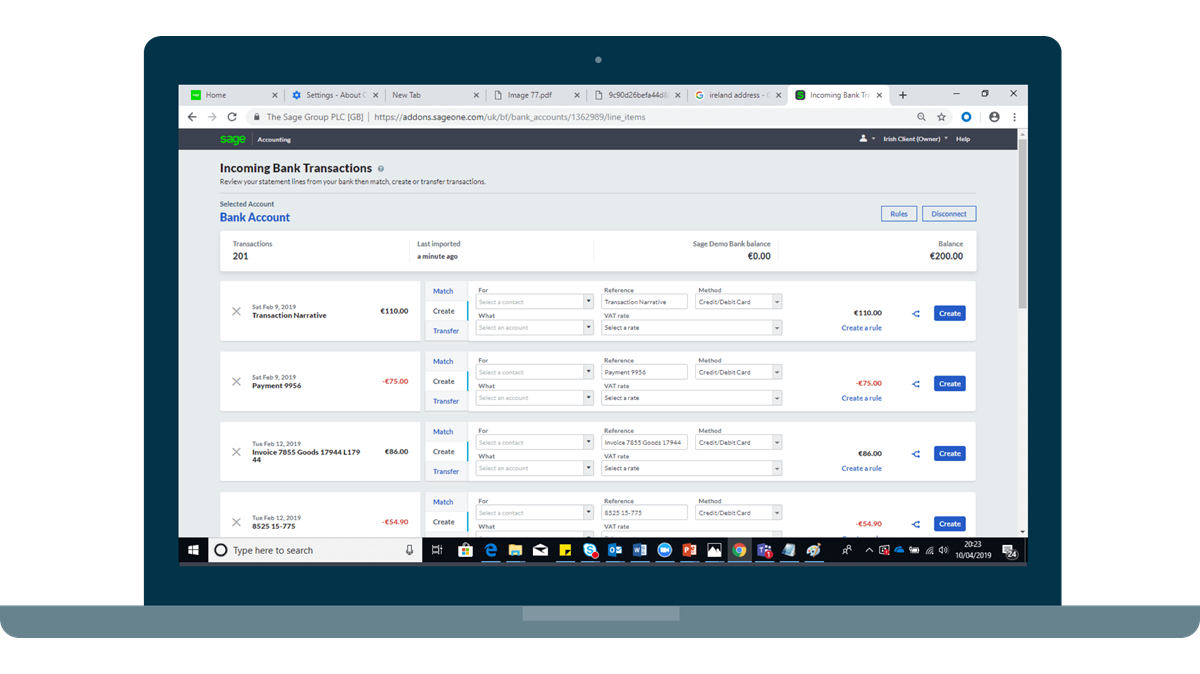Open 'Select a contact' dropdown for Invoice 7855
The height and width of the screenshot is (674, 1200).
click(534, 442)
